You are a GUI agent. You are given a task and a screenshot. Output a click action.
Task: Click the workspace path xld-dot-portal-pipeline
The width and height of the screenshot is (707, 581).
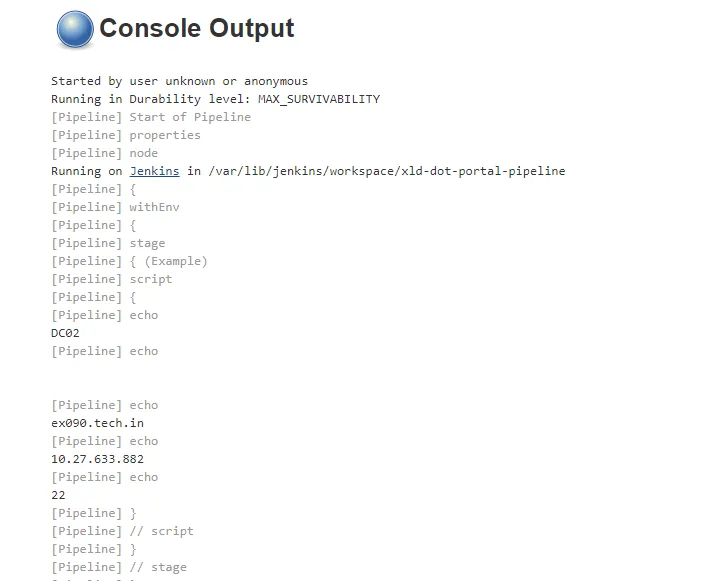(386, 171)
